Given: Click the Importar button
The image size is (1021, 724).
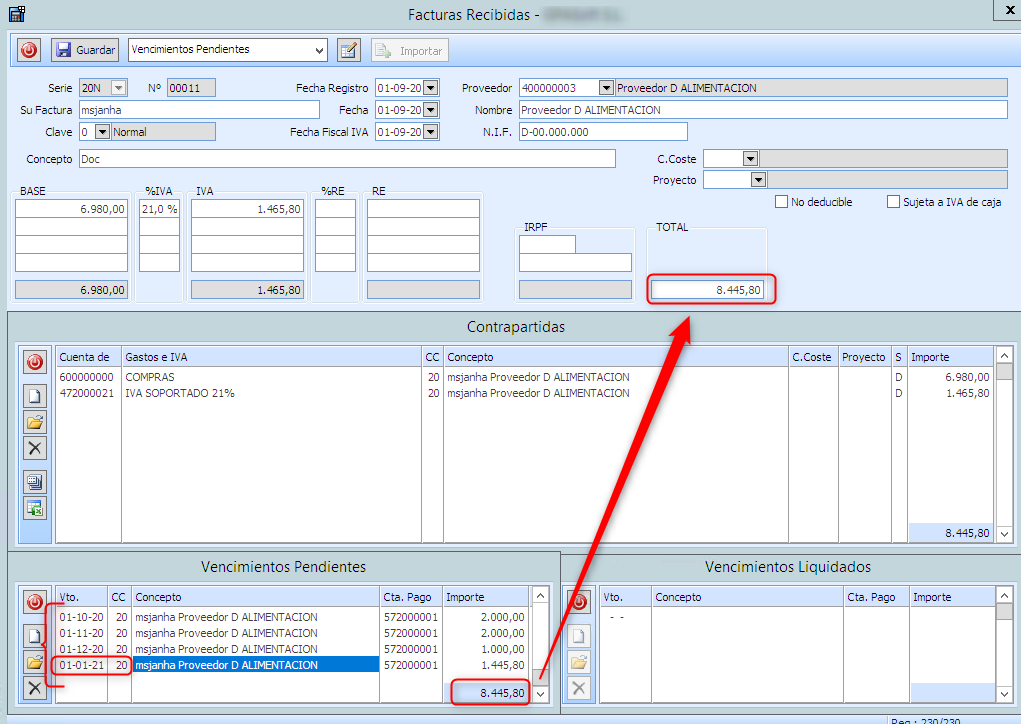Looking at the screenshot, I should click(x=410, y=50).
